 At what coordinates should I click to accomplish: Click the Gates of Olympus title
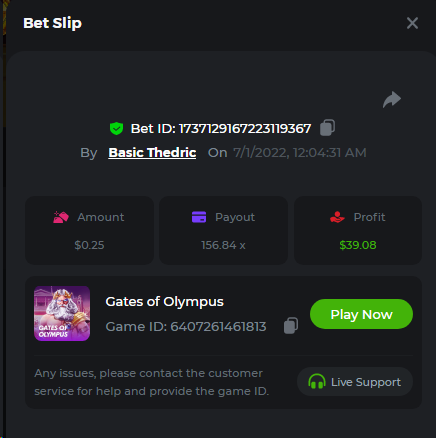pos(164,302)
